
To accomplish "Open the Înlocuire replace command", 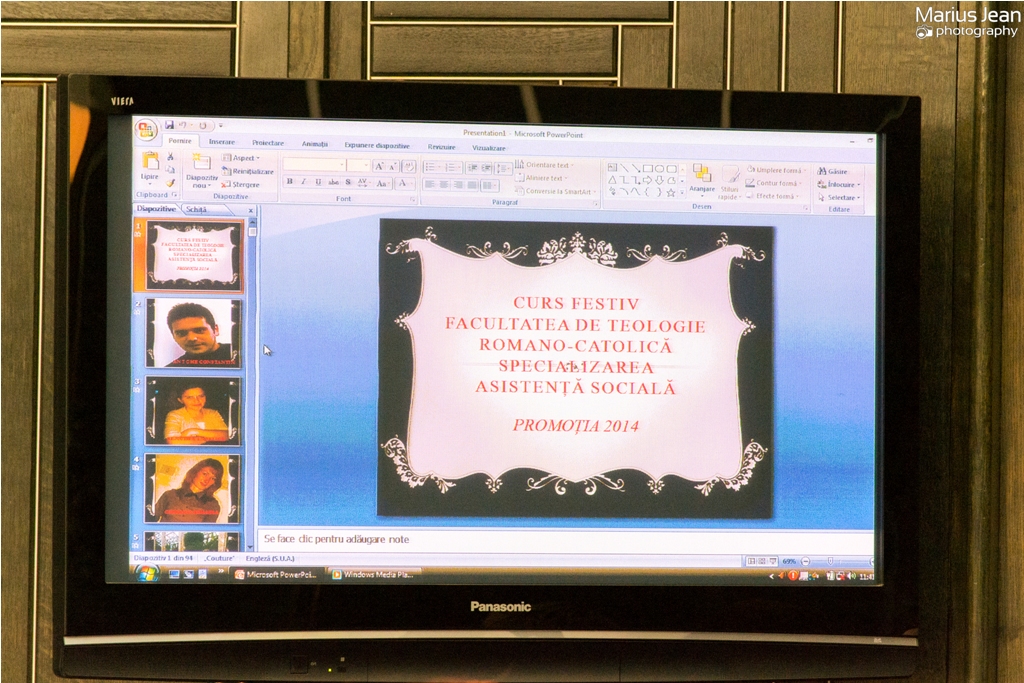I will tap(840, 184).
